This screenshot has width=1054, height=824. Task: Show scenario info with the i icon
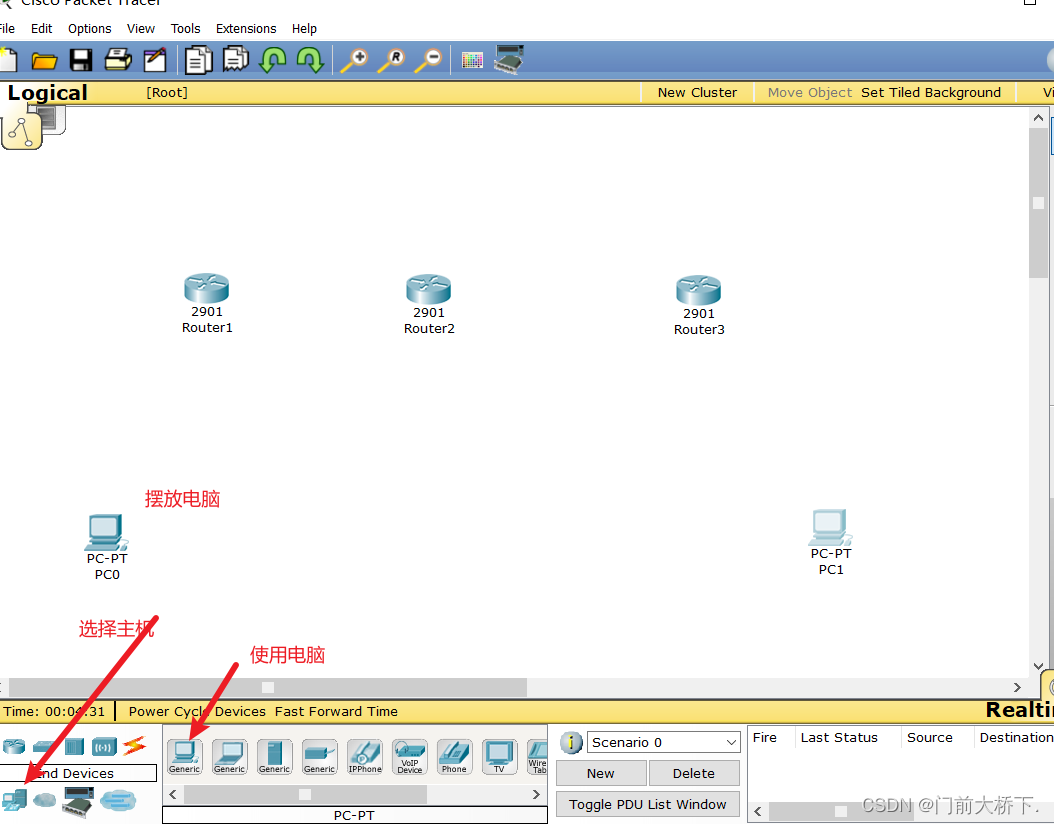571,742
